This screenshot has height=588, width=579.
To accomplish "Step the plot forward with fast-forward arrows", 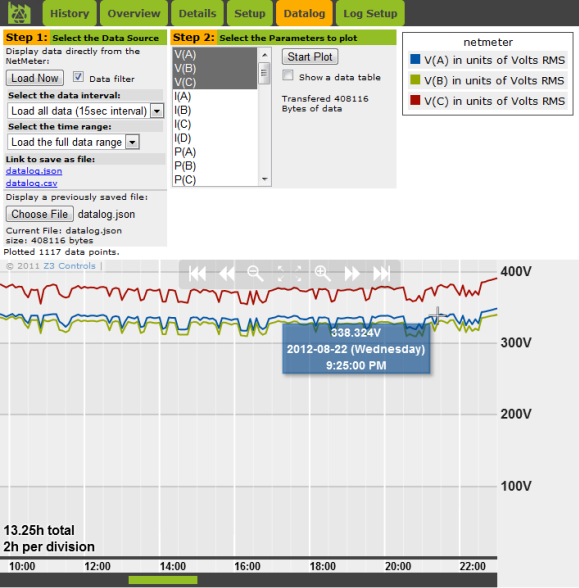I will pos(352,273).
